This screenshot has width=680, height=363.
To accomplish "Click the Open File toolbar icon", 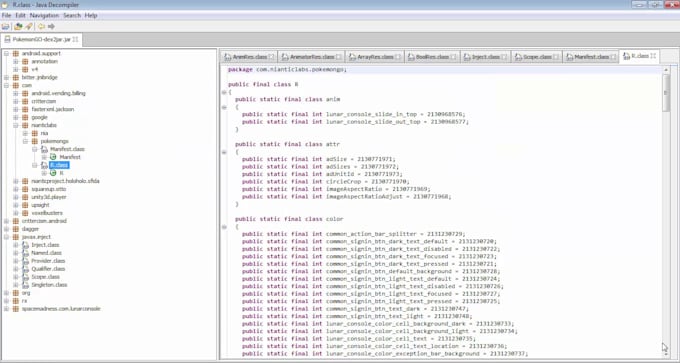I will click(x=5, y=26).
